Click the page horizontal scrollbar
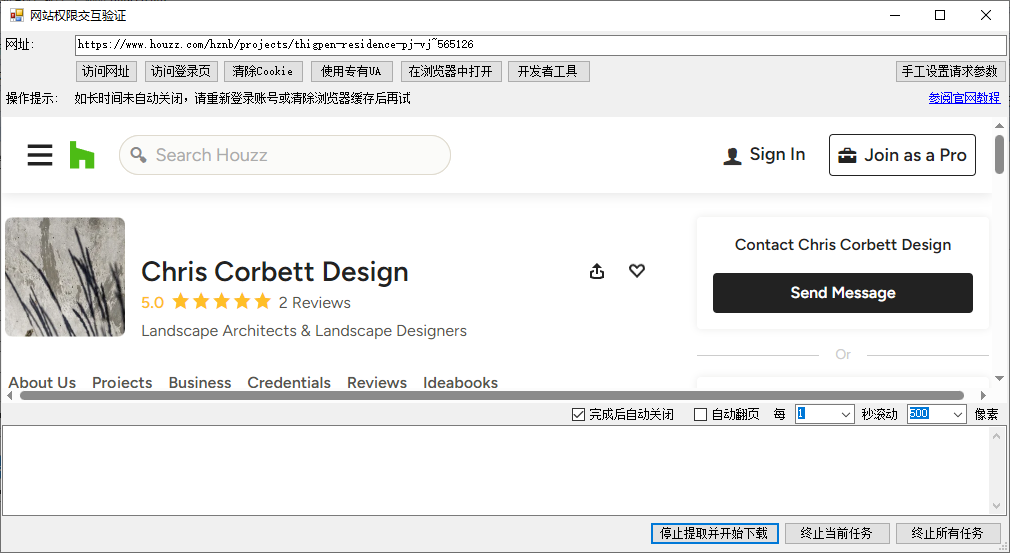 tap(492, 395)
